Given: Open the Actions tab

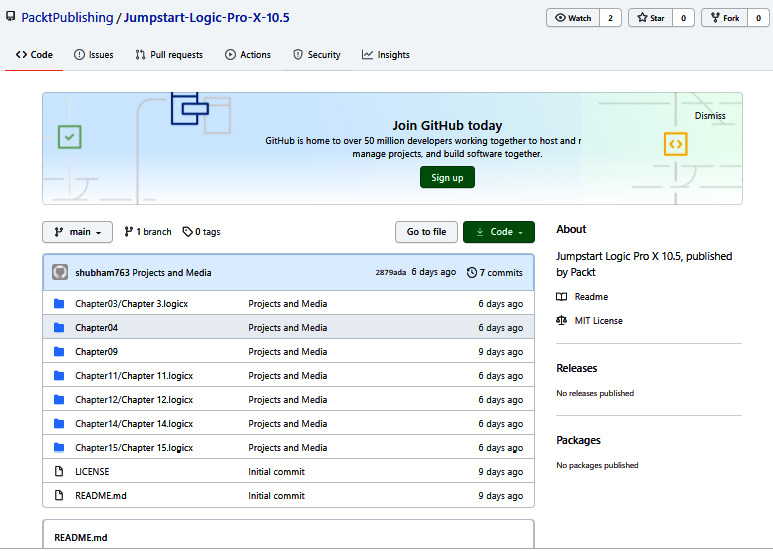Looking at the screenshot, I should (x=247, y=55).
